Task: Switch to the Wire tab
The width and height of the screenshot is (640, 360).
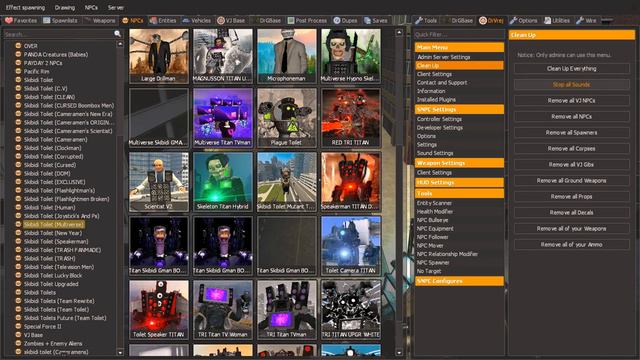Action: point(587,20)
